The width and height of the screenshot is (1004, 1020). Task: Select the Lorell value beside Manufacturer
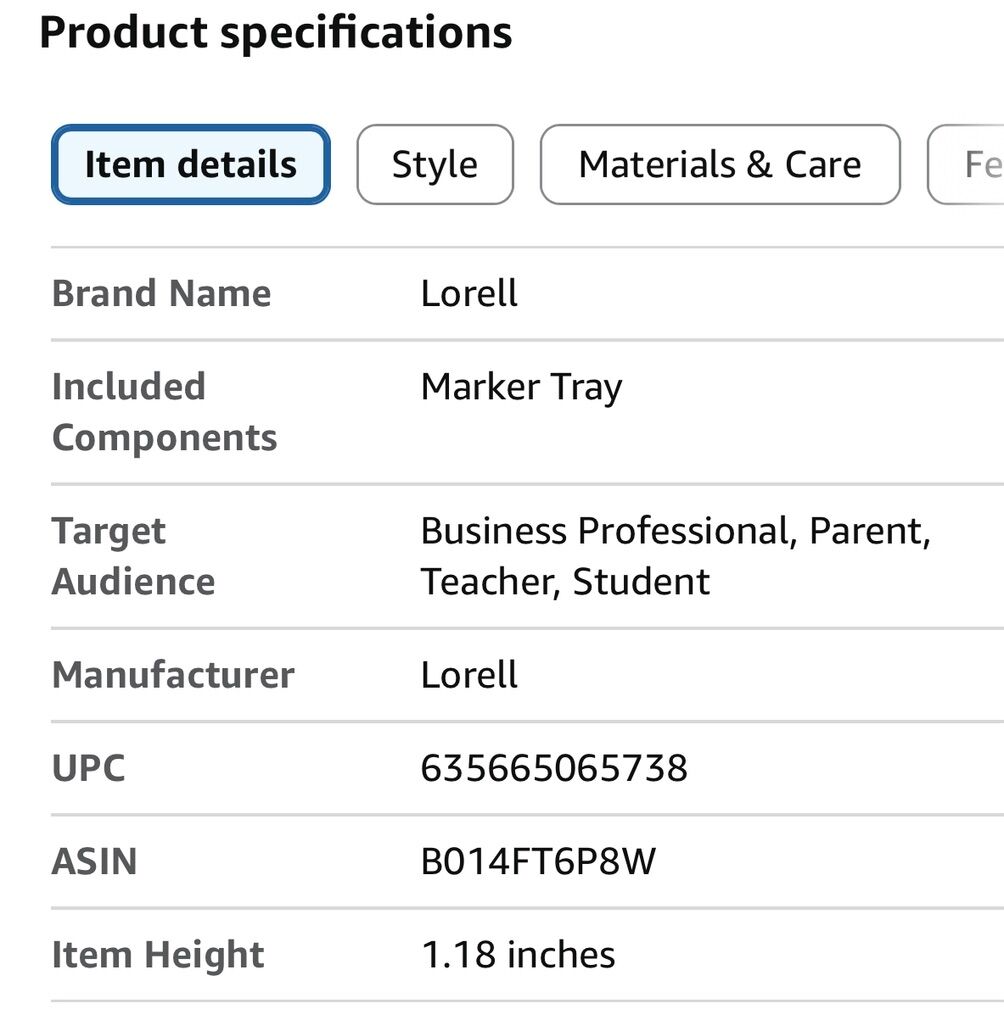click(469, 675)
